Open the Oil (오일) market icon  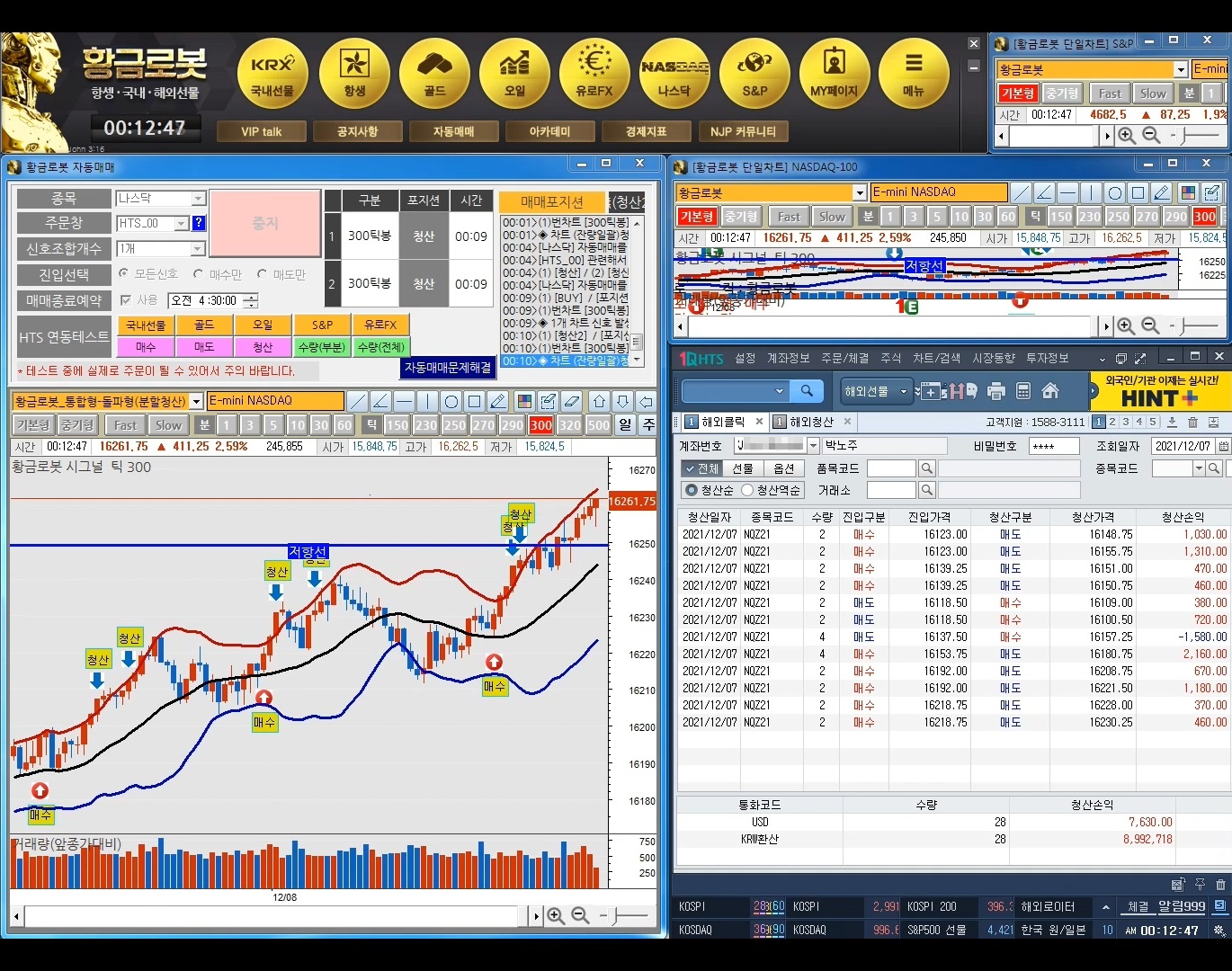[x=514, y=74]
